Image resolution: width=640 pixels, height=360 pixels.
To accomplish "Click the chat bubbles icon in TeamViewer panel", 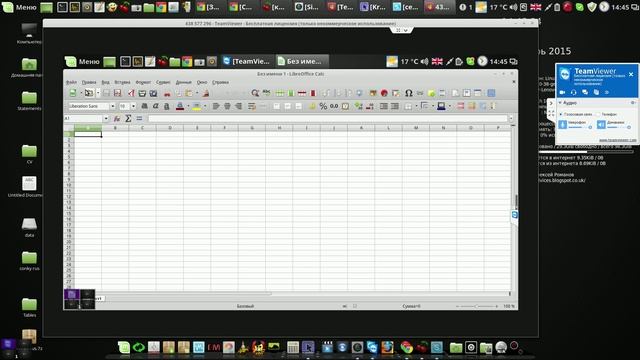I will (585, 92).
